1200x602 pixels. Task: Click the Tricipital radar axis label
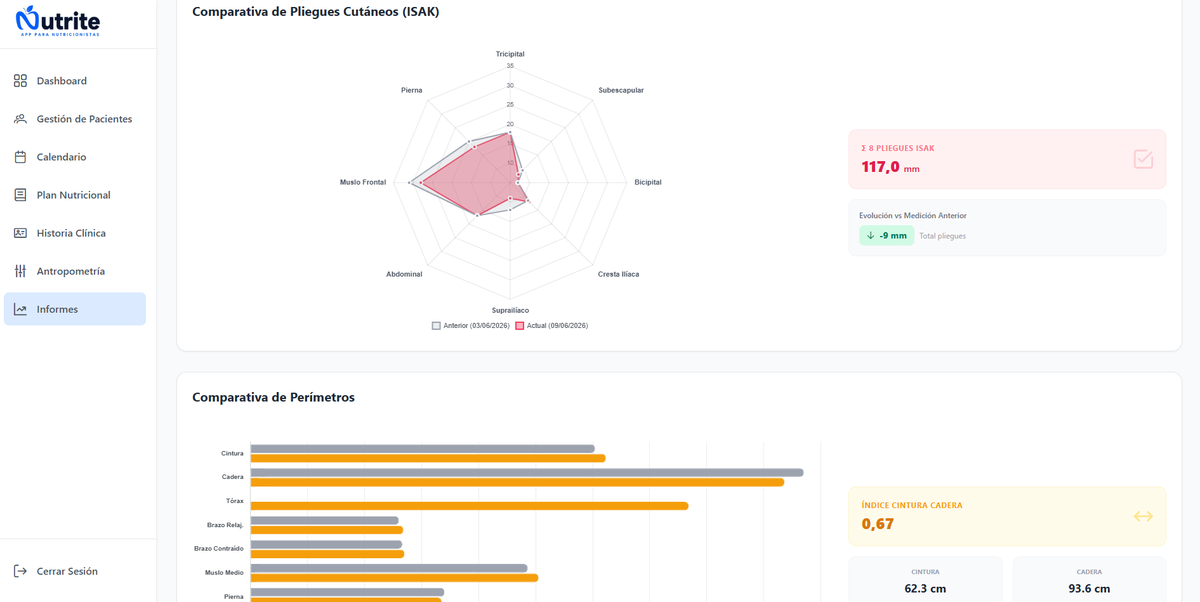pos(510,54)
